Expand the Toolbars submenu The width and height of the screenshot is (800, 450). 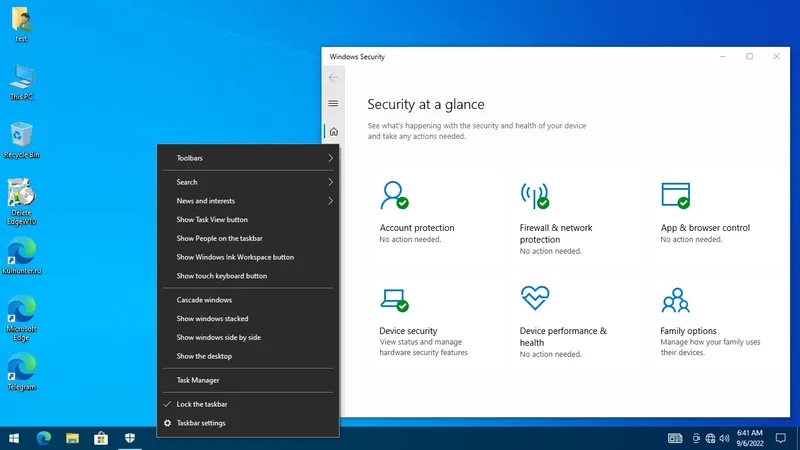(x=248, y=158)
